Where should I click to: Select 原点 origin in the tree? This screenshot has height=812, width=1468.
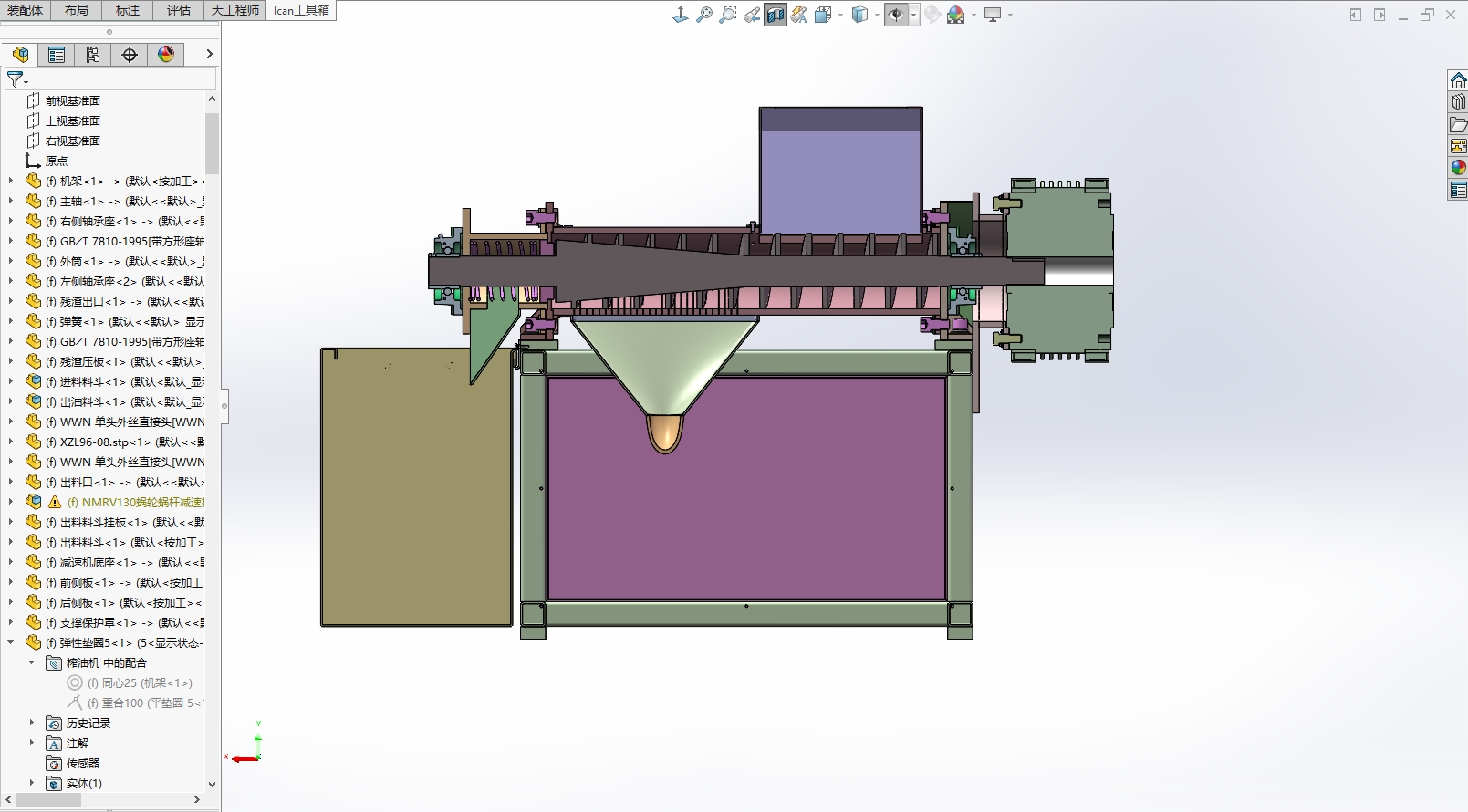coord(57,161)
